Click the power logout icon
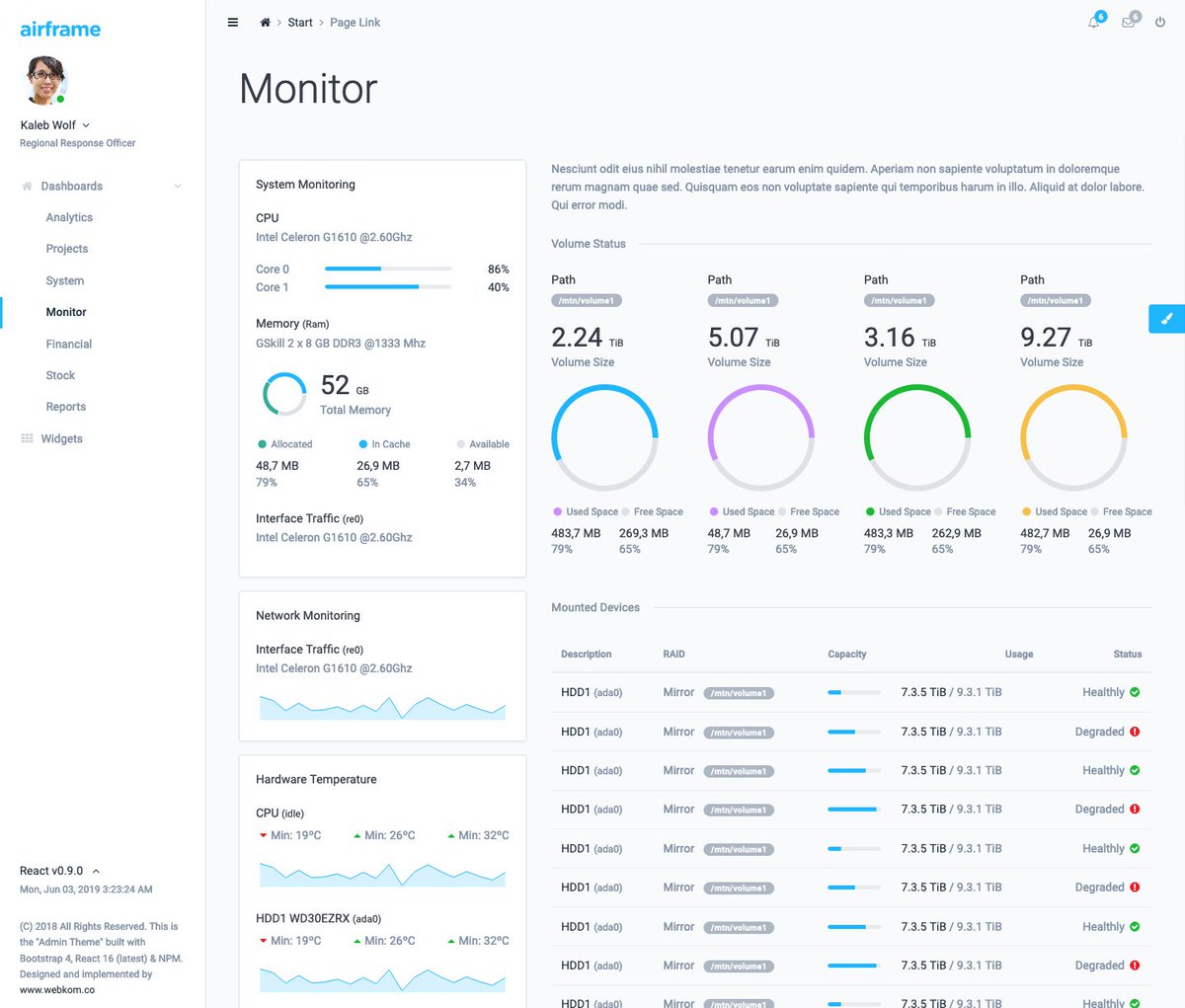 tap(1160, 22)
